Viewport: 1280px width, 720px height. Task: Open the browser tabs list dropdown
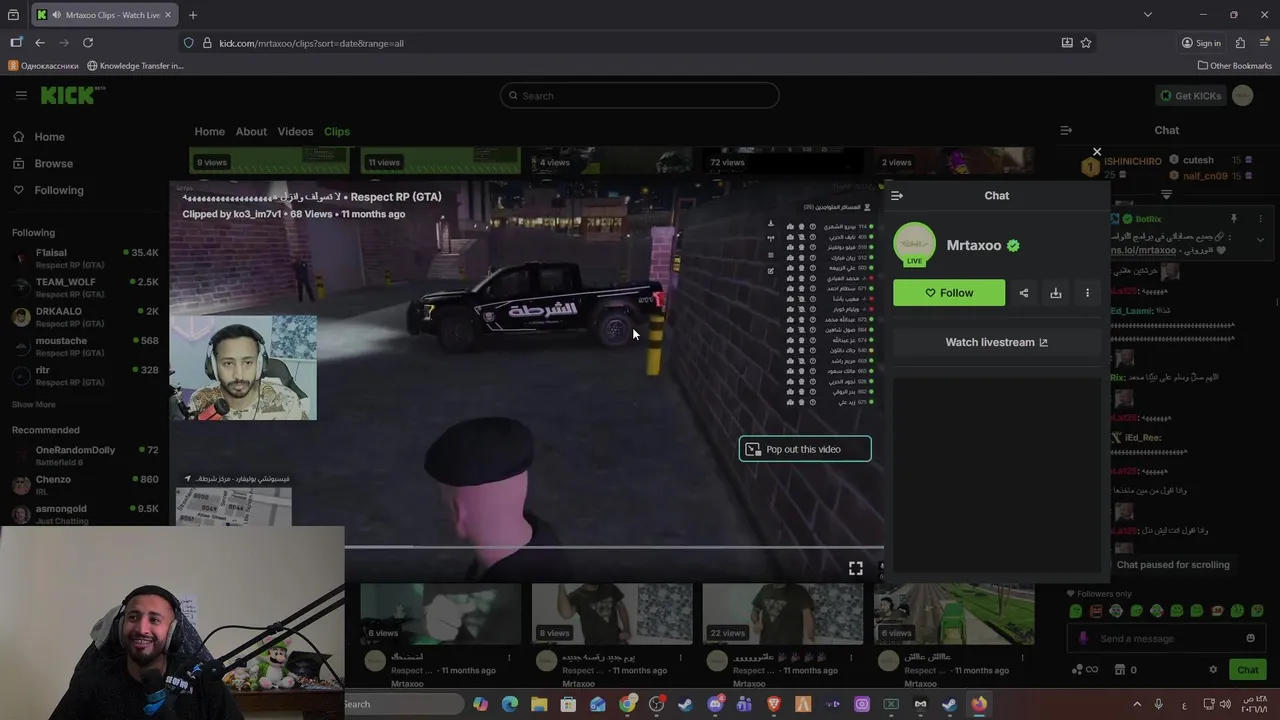1147,15
